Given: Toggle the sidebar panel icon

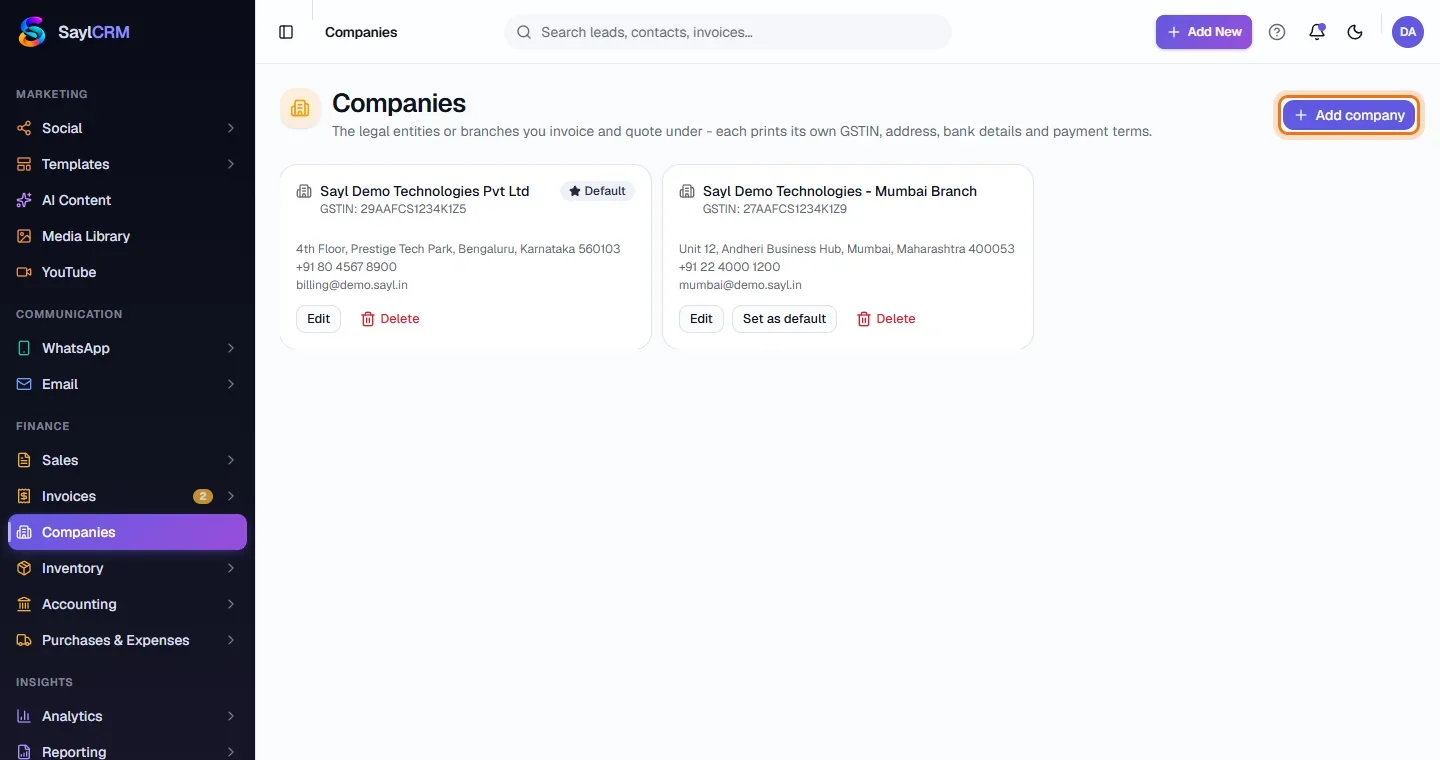Looking at the screenshot, I should 286,32.
